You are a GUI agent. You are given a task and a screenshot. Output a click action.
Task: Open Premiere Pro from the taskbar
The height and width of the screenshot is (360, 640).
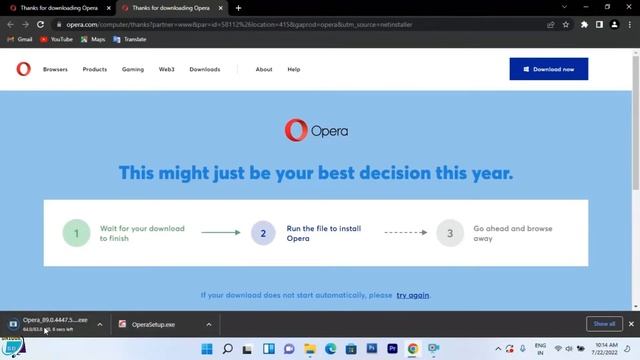click(392, 348)
